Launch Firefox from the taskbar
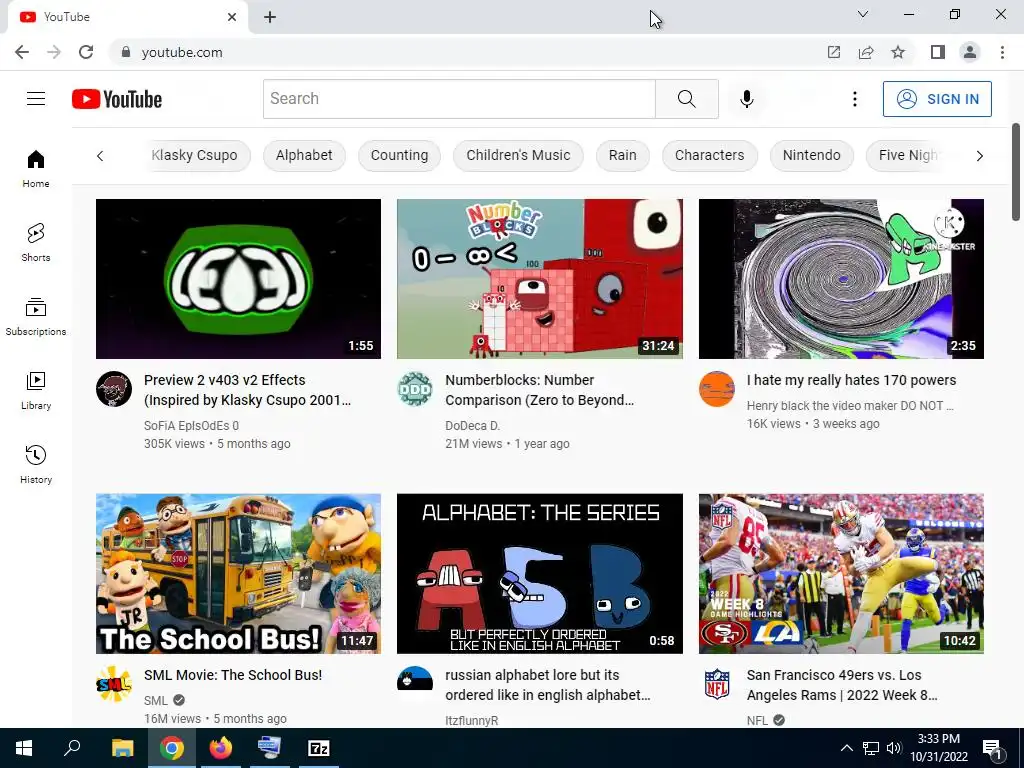Image resolution: width=1024 pixels, height=768 pixels. 220,748
